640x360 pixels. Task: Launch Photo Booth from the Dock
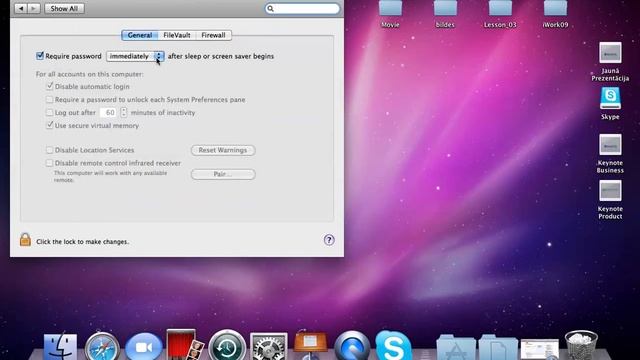[185, 345]
